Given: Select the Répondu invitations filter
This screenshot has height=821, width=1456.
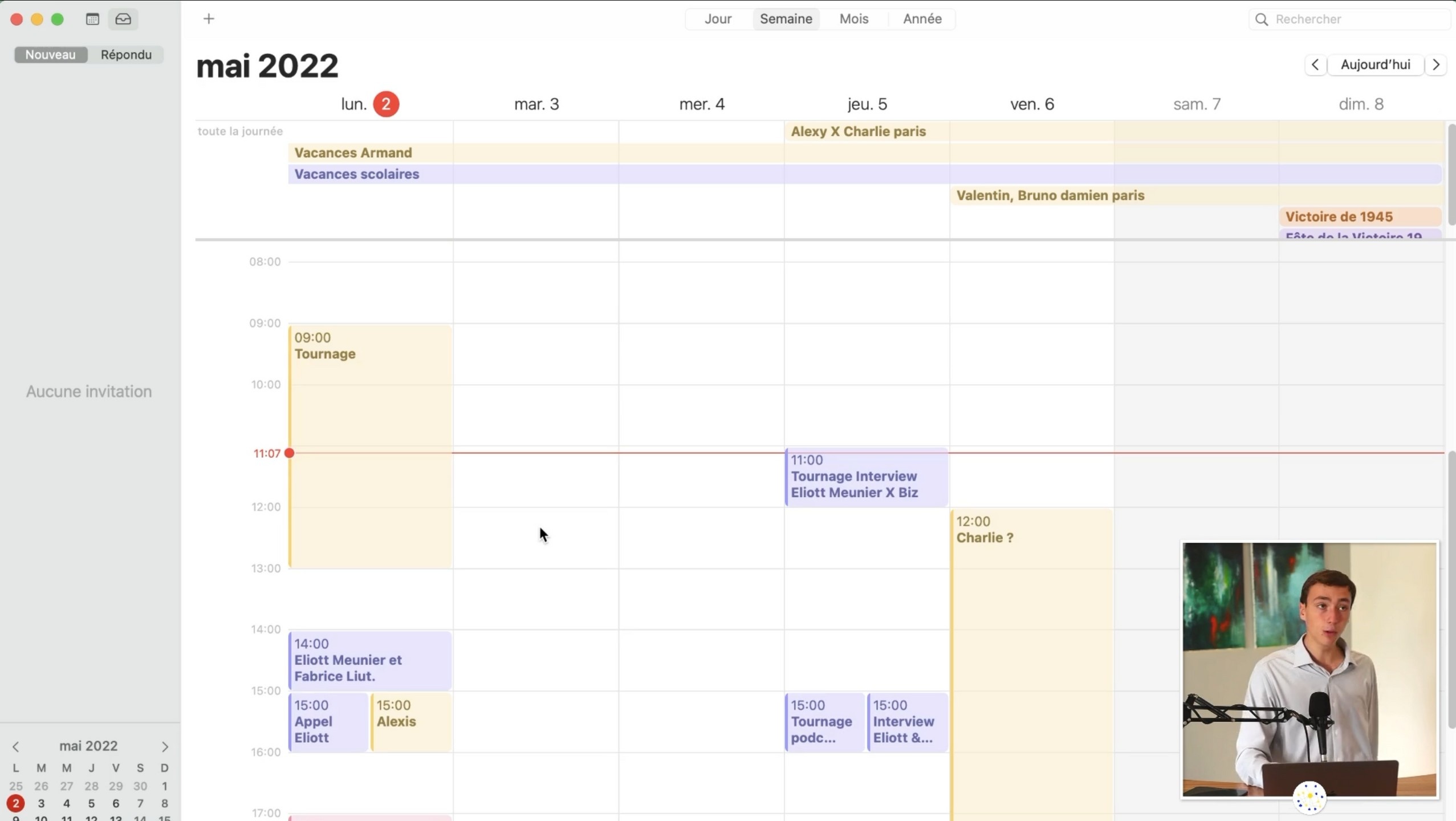Looking at the screenshot, I should click(x=126, y=55).
